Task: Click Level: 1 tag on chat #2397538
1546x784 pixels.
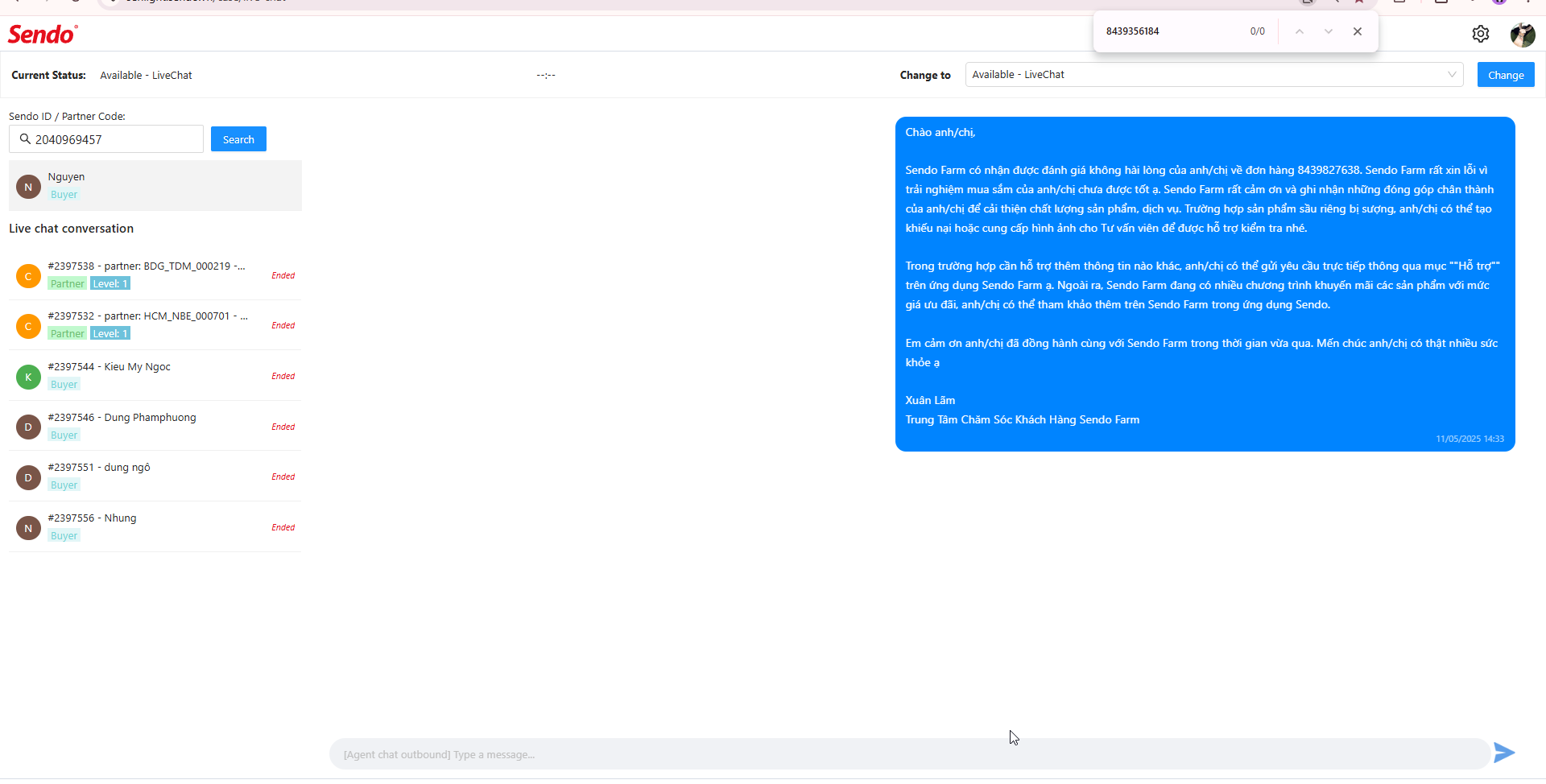Action: (110, 284)
